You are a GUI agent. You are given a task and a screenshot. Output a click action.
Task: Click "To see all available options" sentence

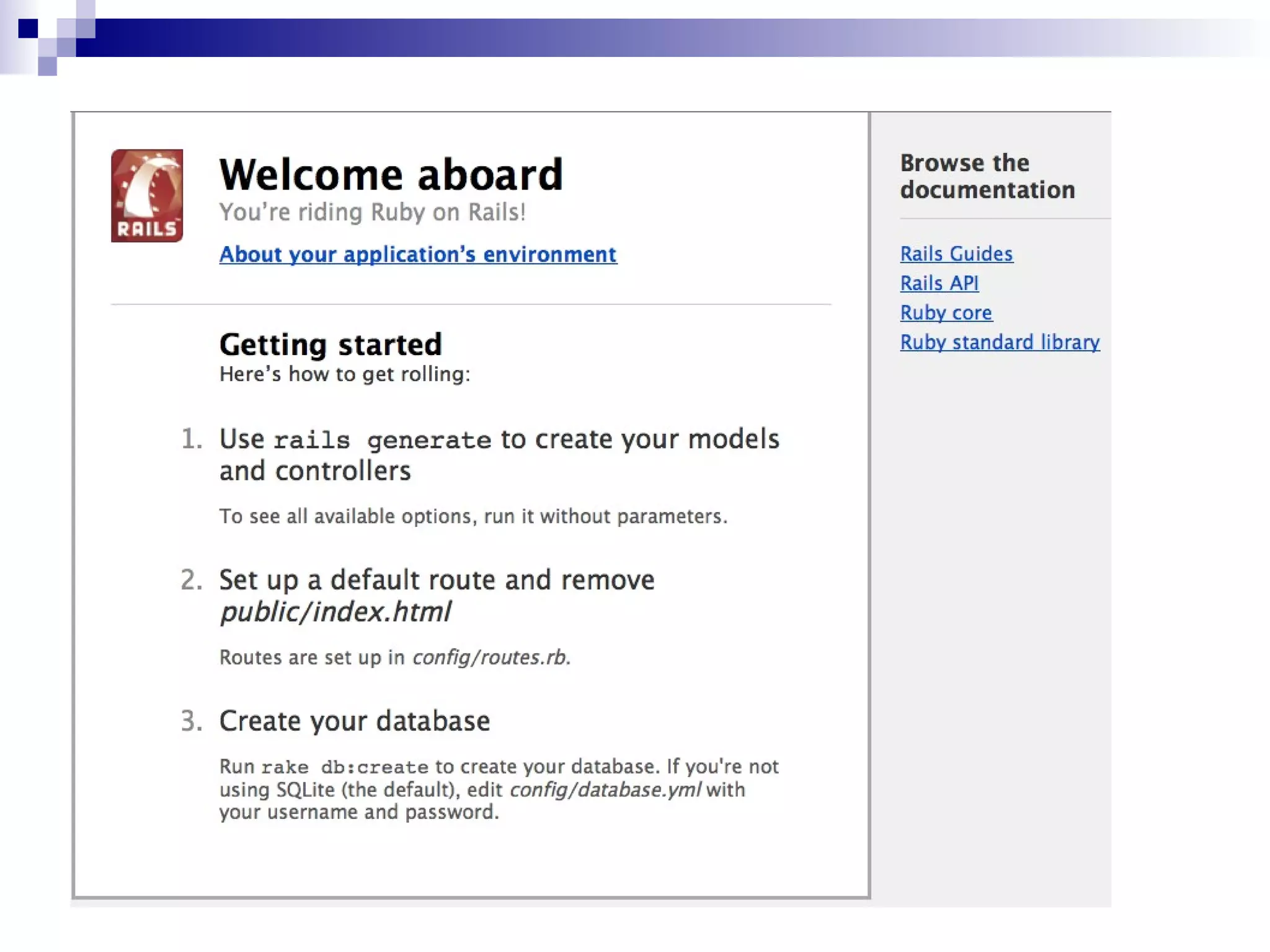(473, 516)
